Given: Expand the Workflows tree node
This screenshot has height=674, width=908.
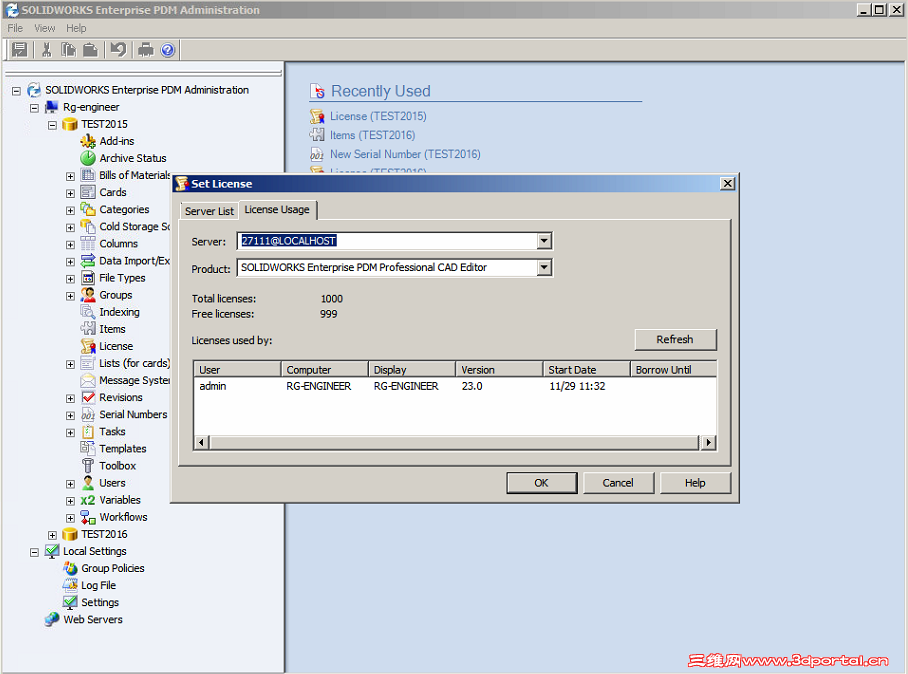Looking at the screenshot, I should (x=70, y=518).
